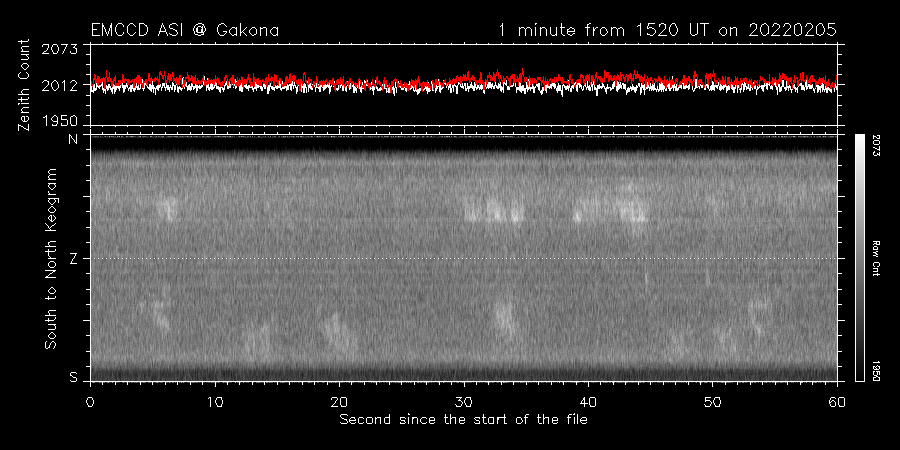Click the 'South to North Keogram' axis label

[x=51, y=258]
